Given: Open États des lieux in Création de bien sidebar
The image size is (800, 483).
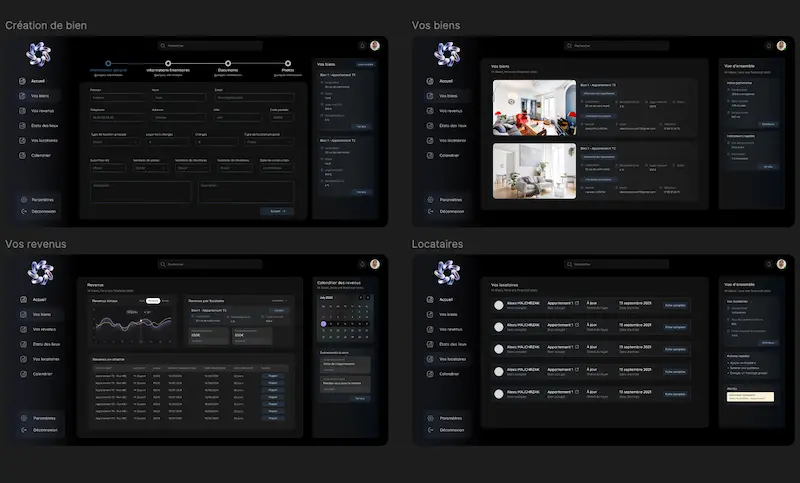Looking at the screenshot, I should [x=39, y=125].
